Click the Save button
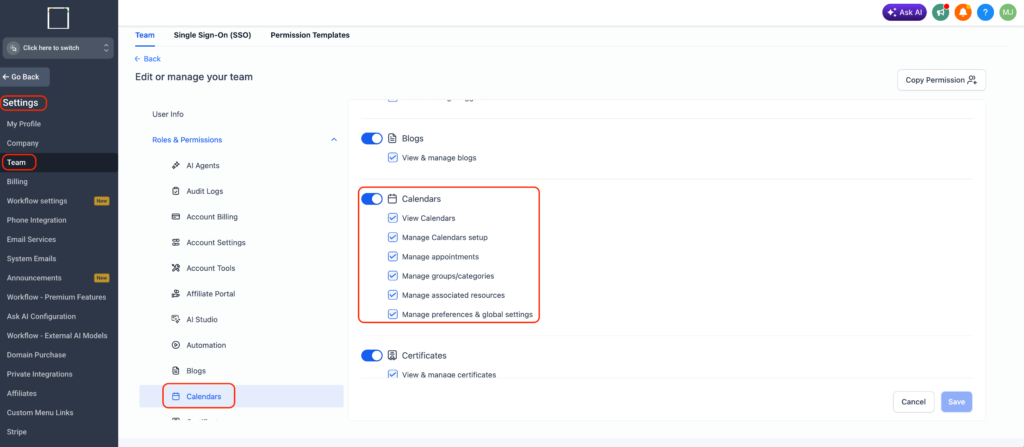 pyautogui.click(x=956, y=402)
